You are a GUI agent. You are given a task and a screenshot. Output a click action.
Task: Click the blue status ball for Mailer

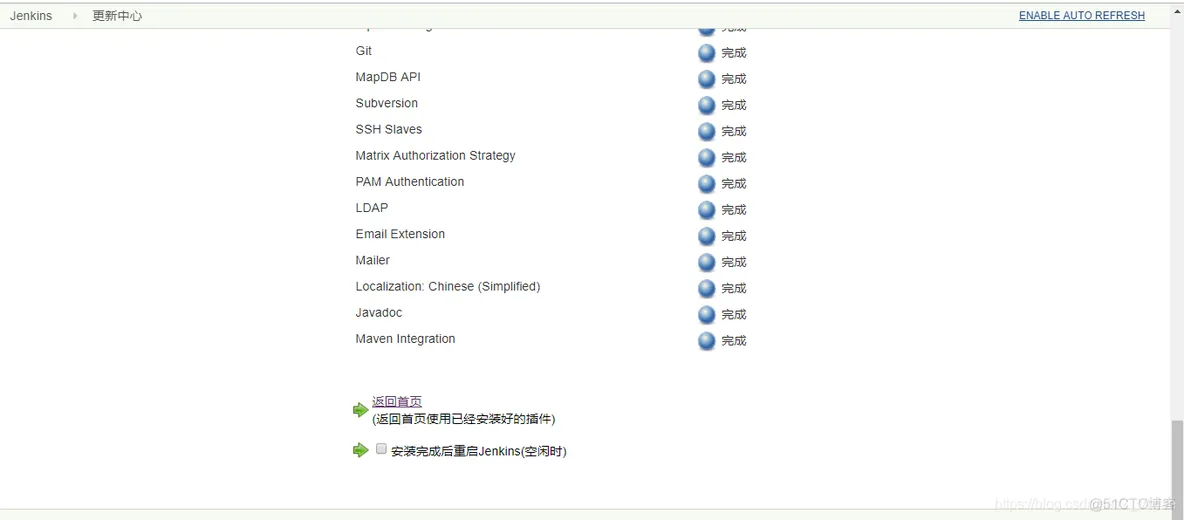coord(706,262)
